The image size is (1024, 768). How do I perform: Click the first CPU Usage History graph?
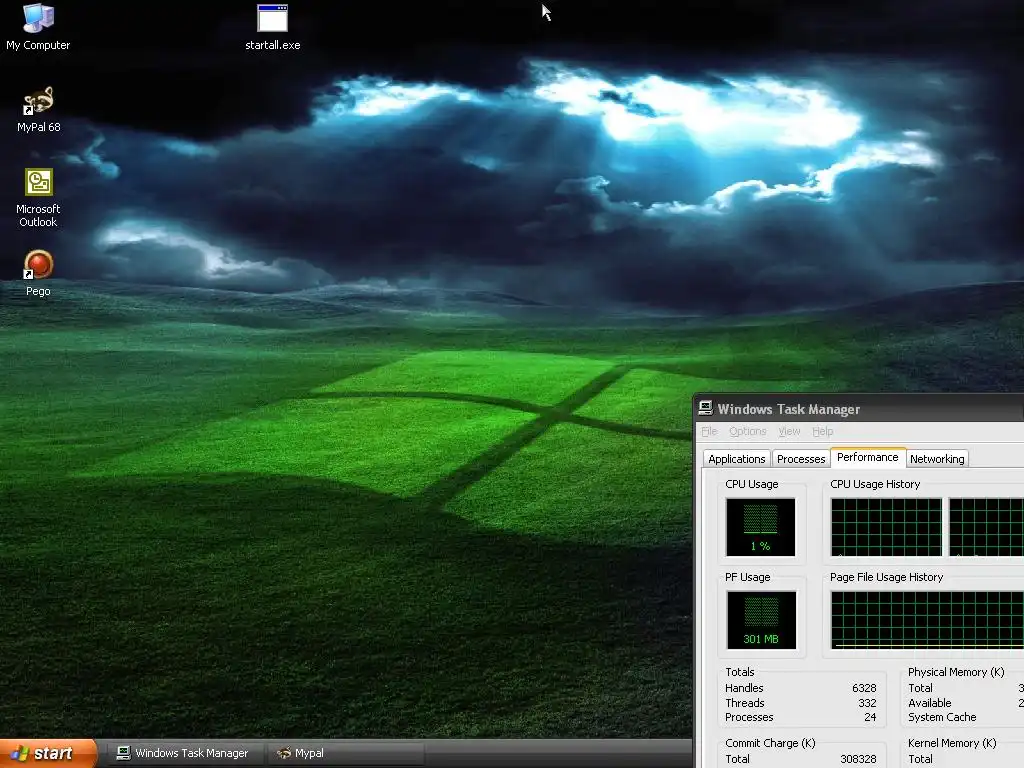click(886, 527)
